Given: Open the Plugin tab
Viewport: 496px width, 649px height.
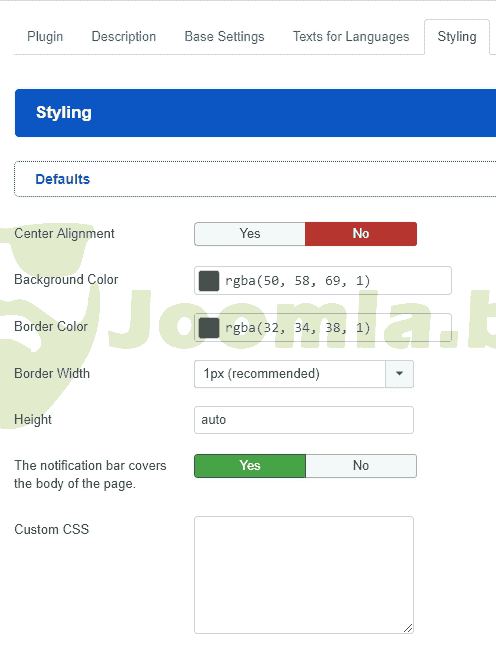Looking at the screenshot, I should (45, 36).
